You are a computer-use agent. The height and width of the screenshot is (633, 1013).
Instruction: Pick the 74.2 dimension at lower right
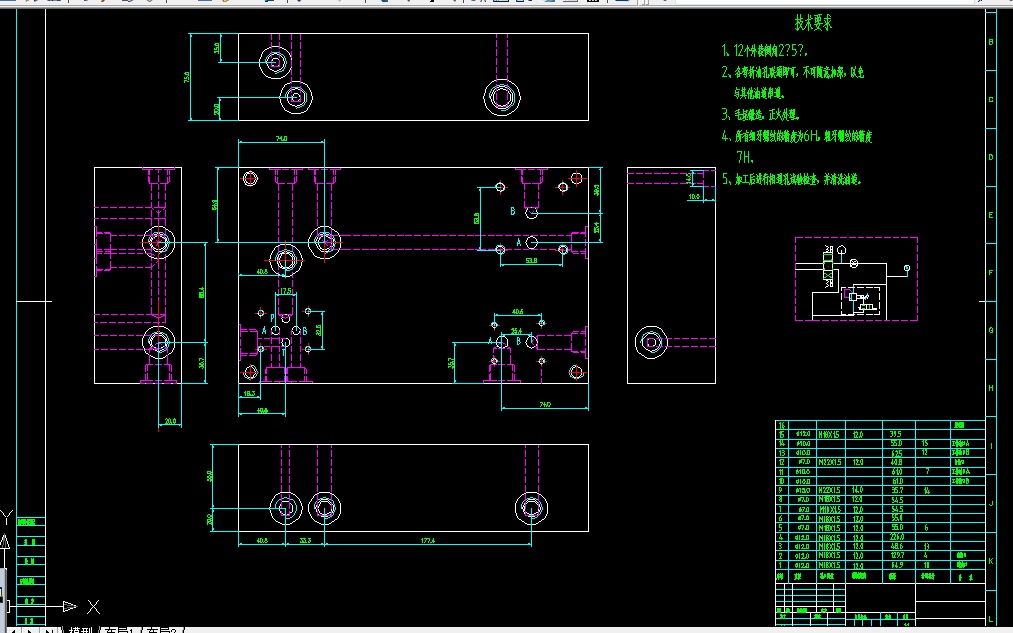point(545,405)
